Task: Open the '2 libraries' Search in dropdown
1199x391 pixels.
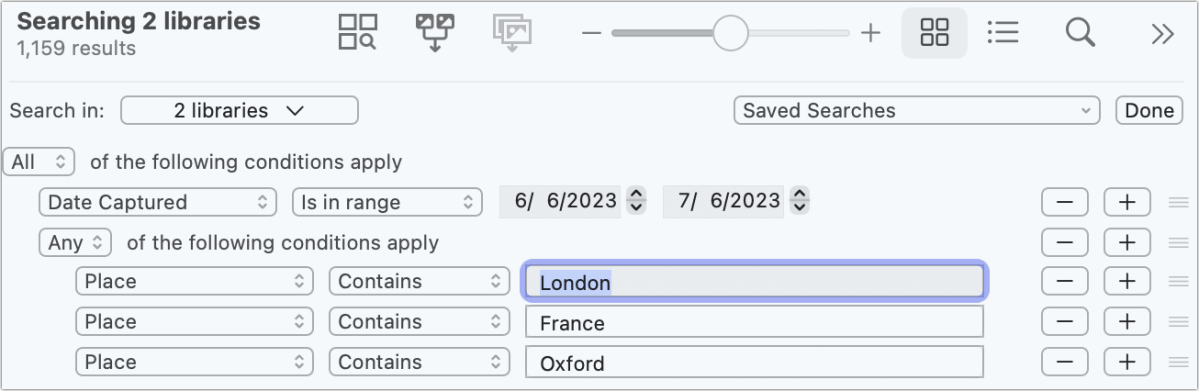Action: pyautogui.click(x=239, y=110)
